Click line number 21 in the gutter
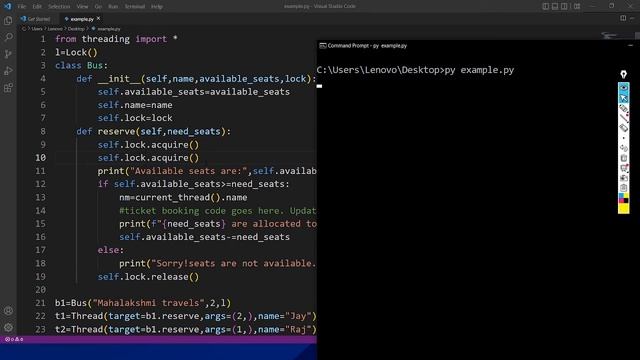The height and width of the screenshot is (360, 640). pyautogui.click(x=40, y=303)
